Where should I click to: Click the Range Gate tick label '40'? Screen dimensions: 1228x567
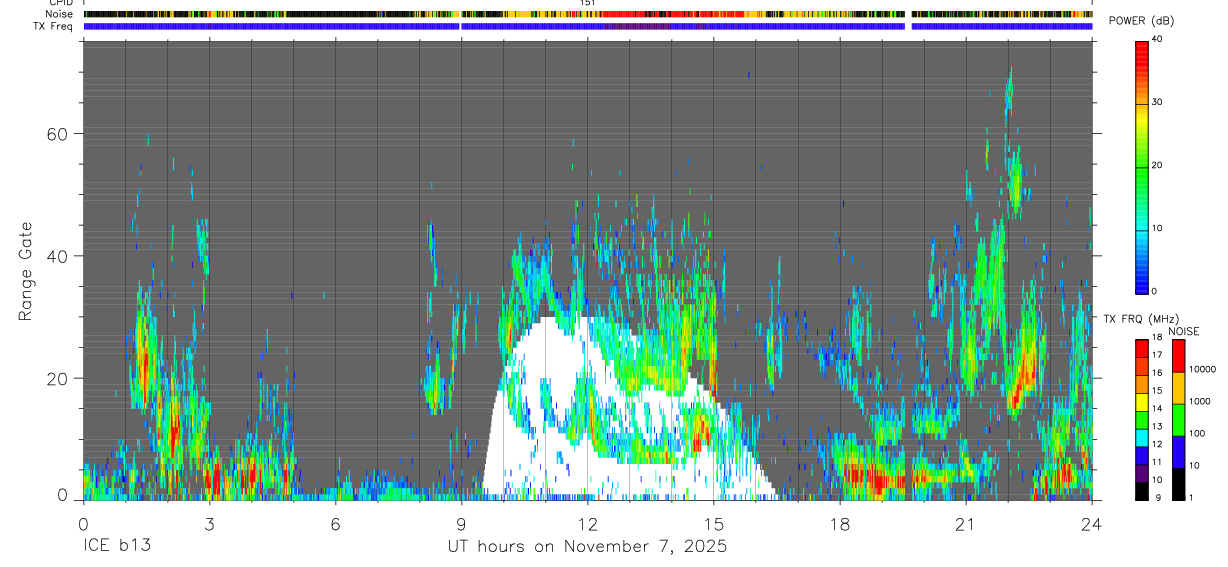tap(58, 256)
